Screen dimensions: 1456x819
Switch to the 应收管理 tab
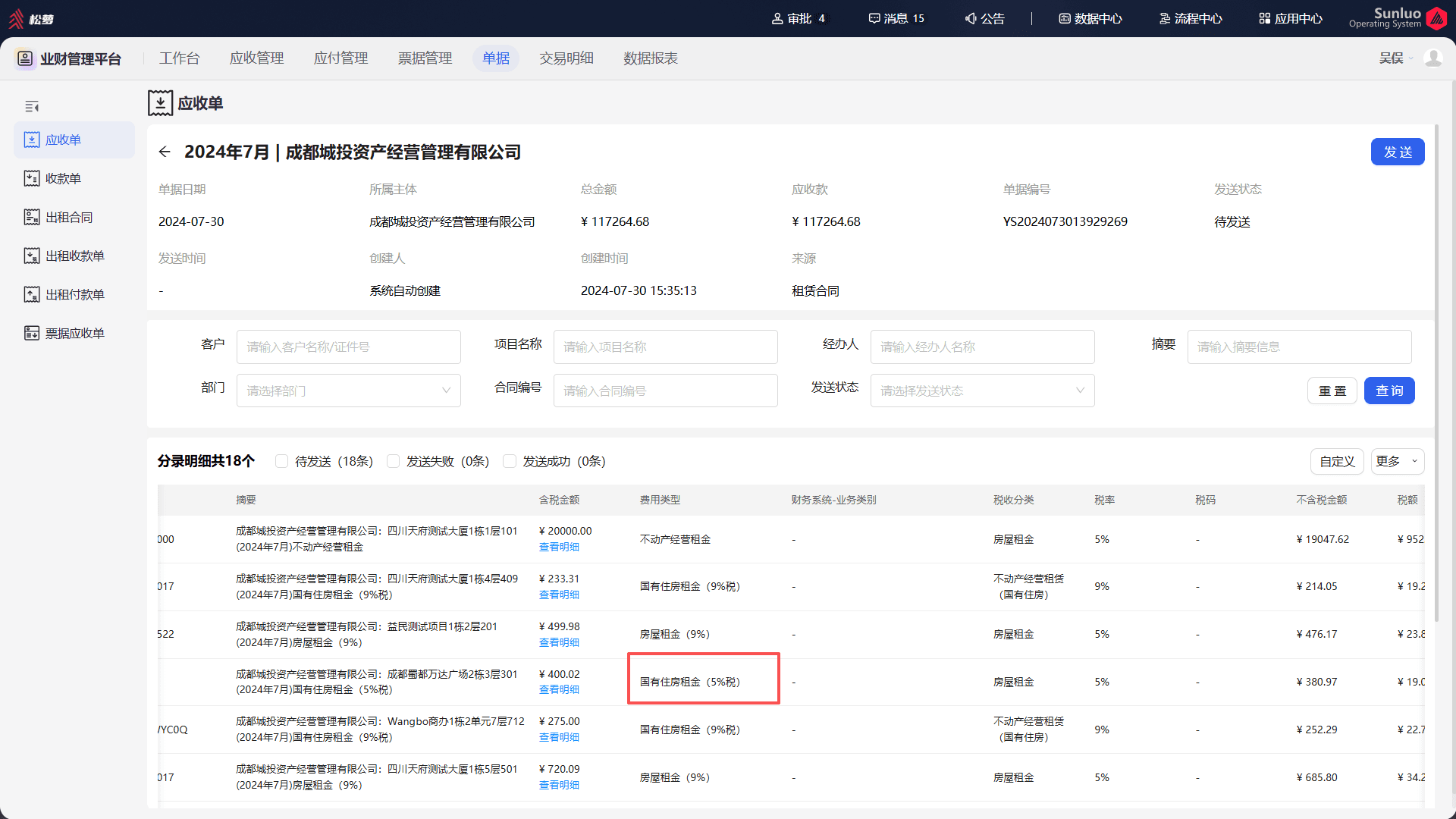(x=256, y=58)
